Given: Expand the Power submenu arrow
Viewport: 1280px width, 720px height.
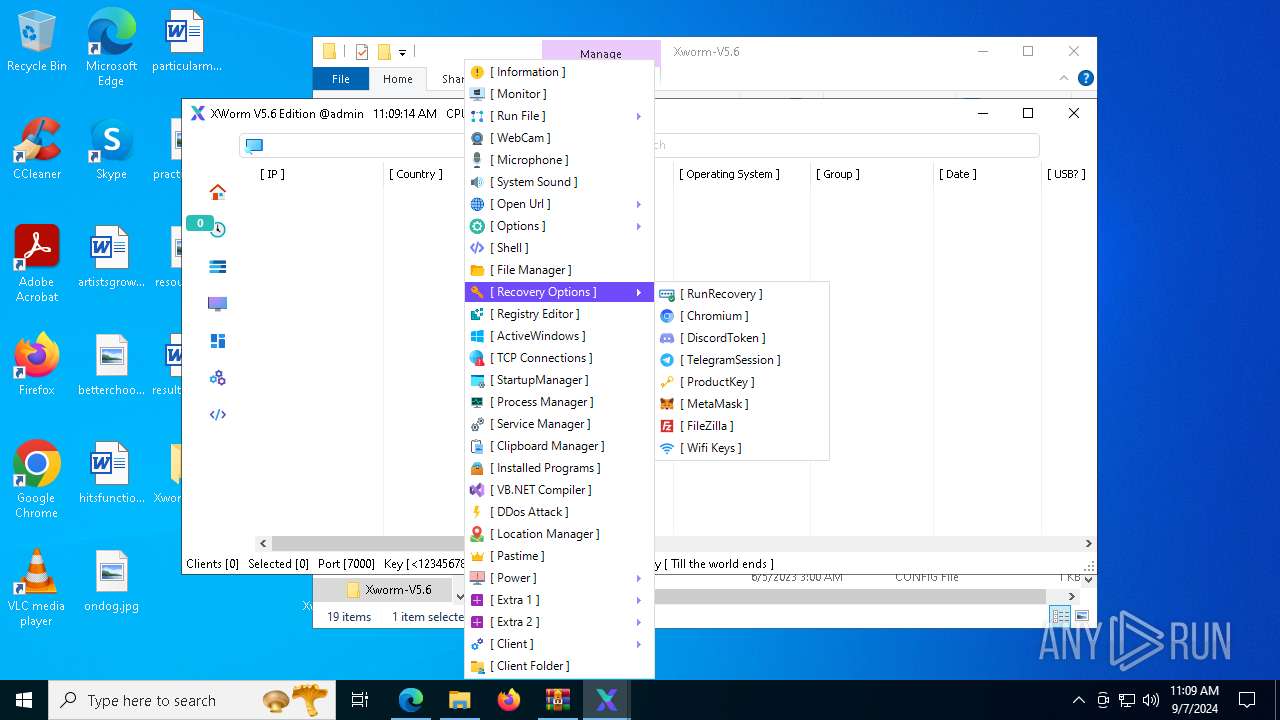Looking at the screenshot, I should pos(638,578).
